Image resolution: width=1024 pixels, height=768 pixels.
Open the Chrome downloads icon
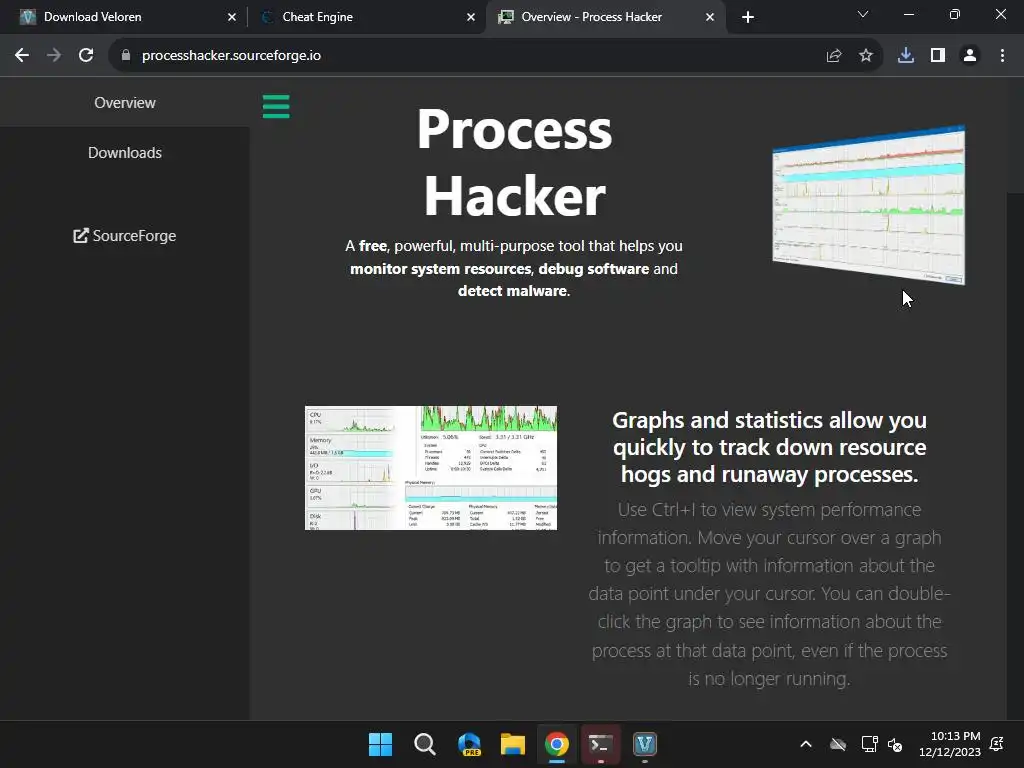906,56
